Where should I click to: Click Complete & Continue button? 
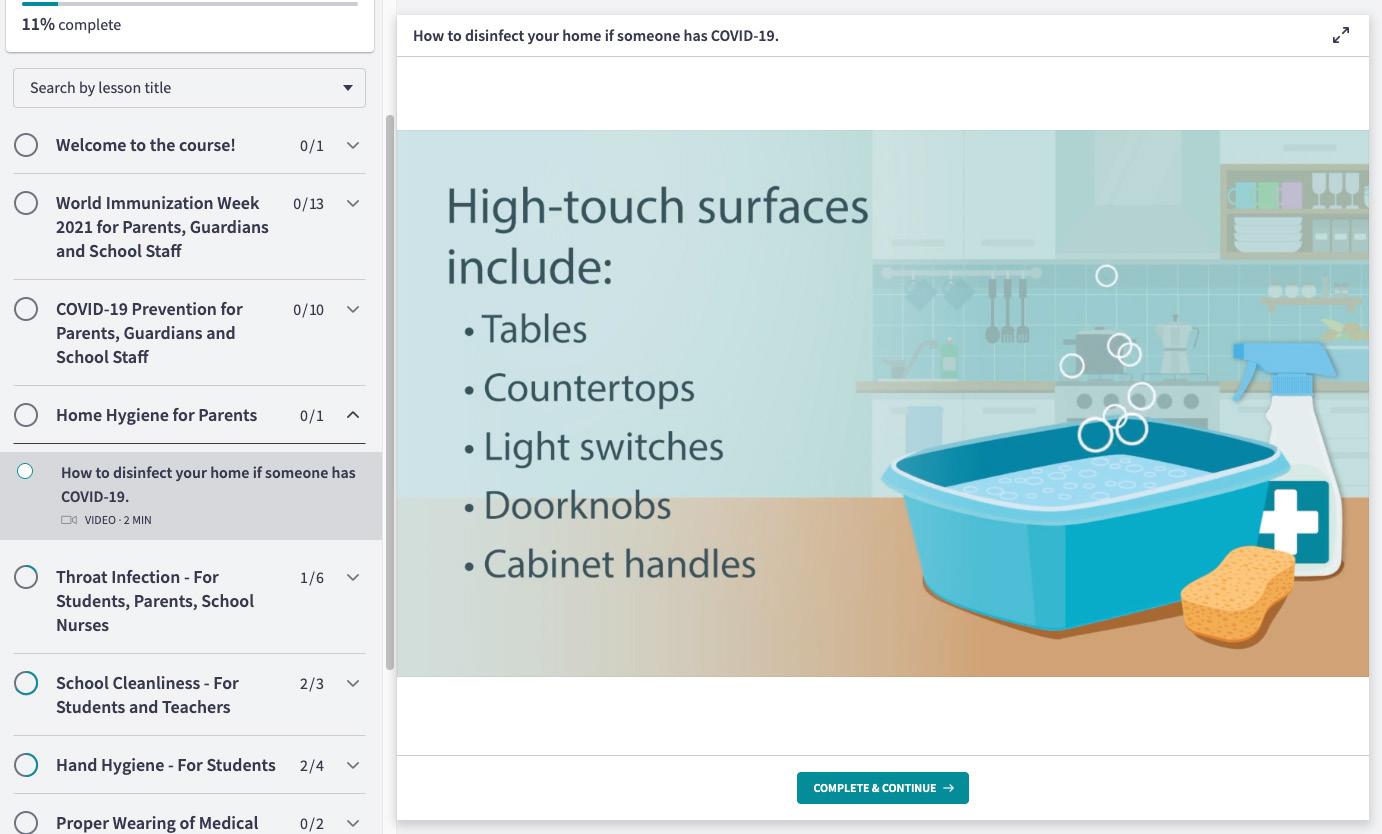pos(883,788)
